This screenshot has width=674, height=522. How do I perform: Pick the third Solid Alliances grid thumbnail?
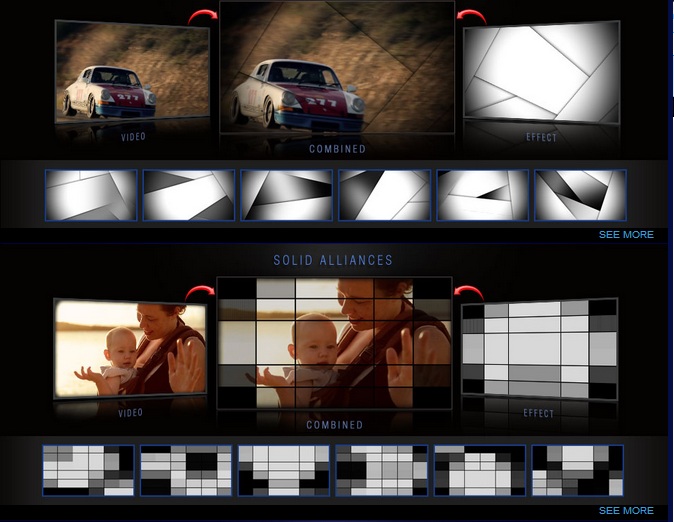pos(284,470)
